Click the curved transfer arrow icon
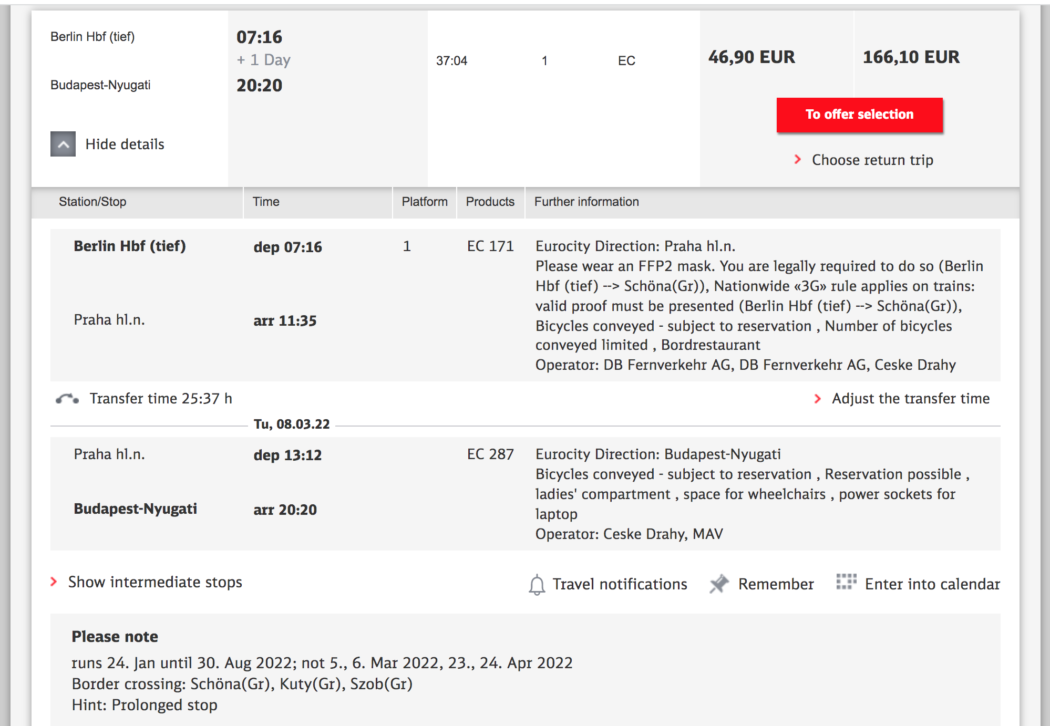 pos(66,397)
